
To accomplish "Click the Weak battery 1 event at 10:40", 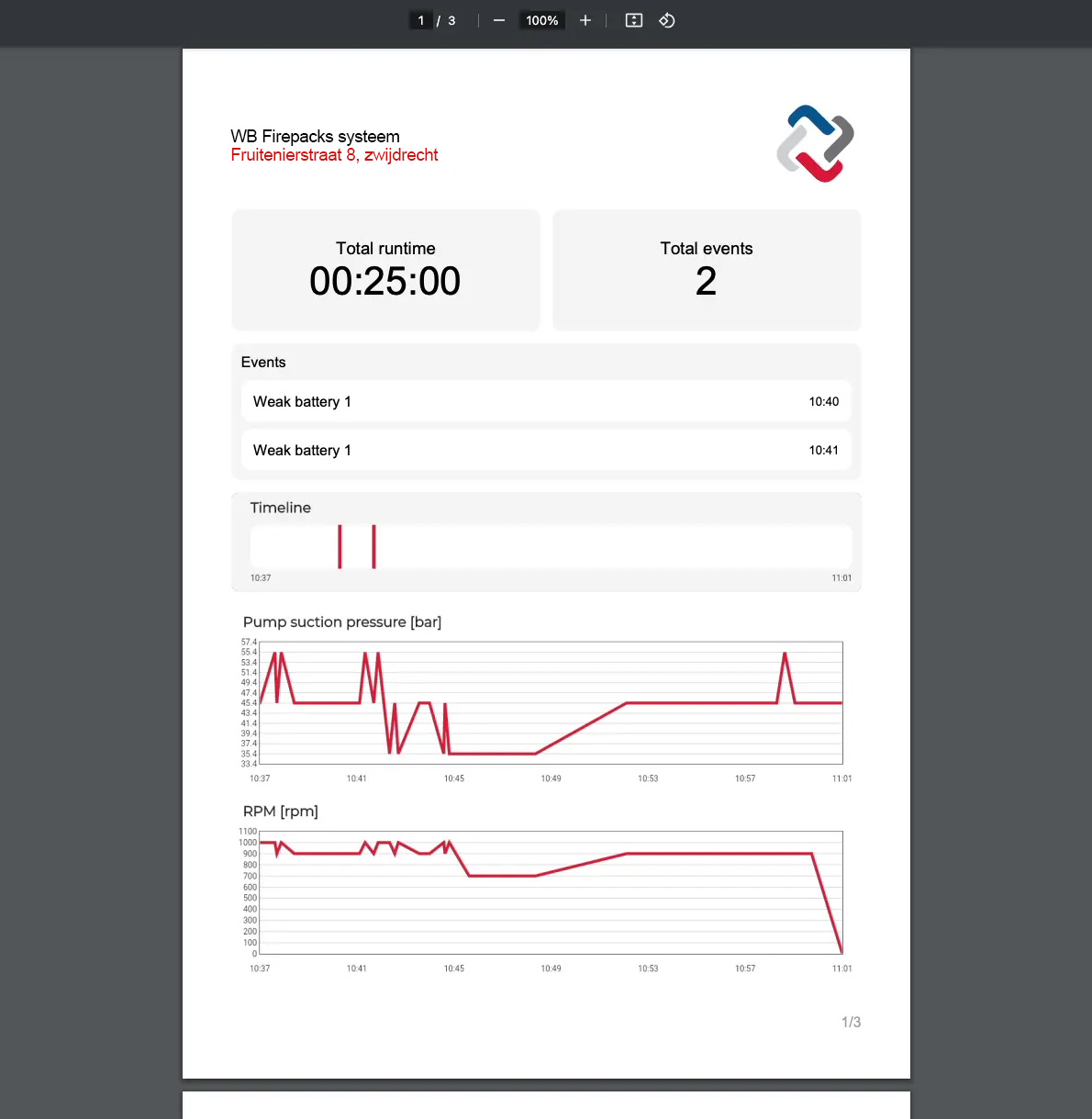I will (546, 401).
